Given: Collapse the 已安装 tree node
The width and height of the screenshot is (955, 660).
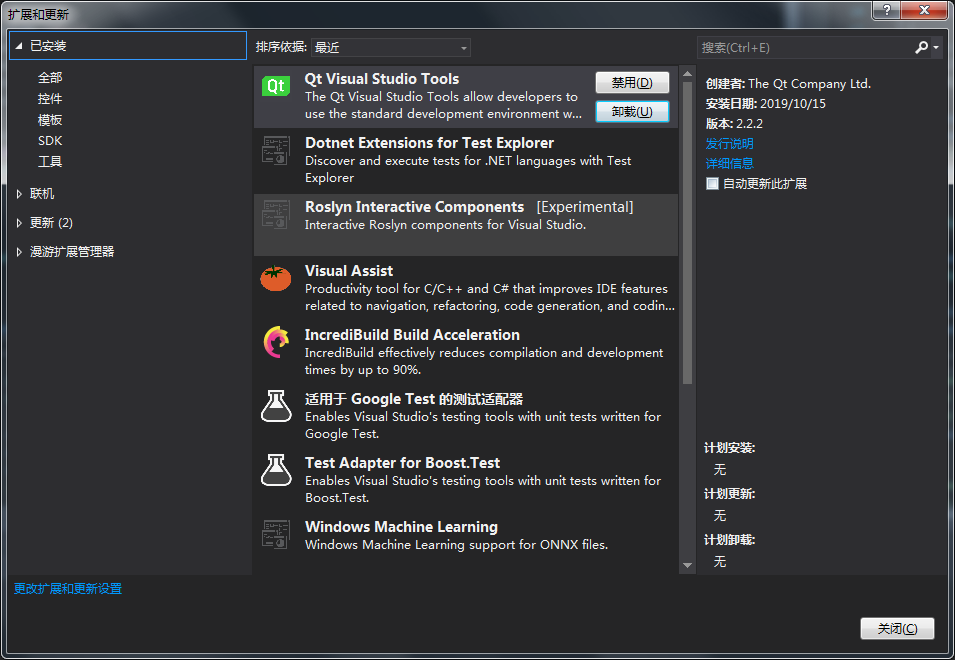Looking at the screenshot, I should pos(19,46).
